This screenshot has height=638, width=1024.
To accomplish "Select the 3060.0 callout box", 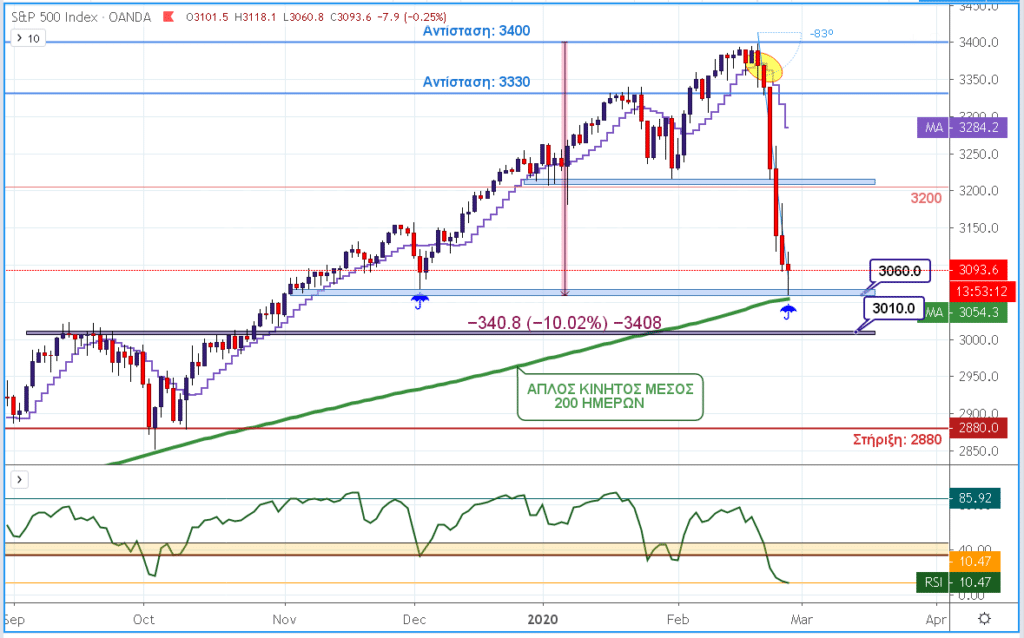I will (899, 270).
